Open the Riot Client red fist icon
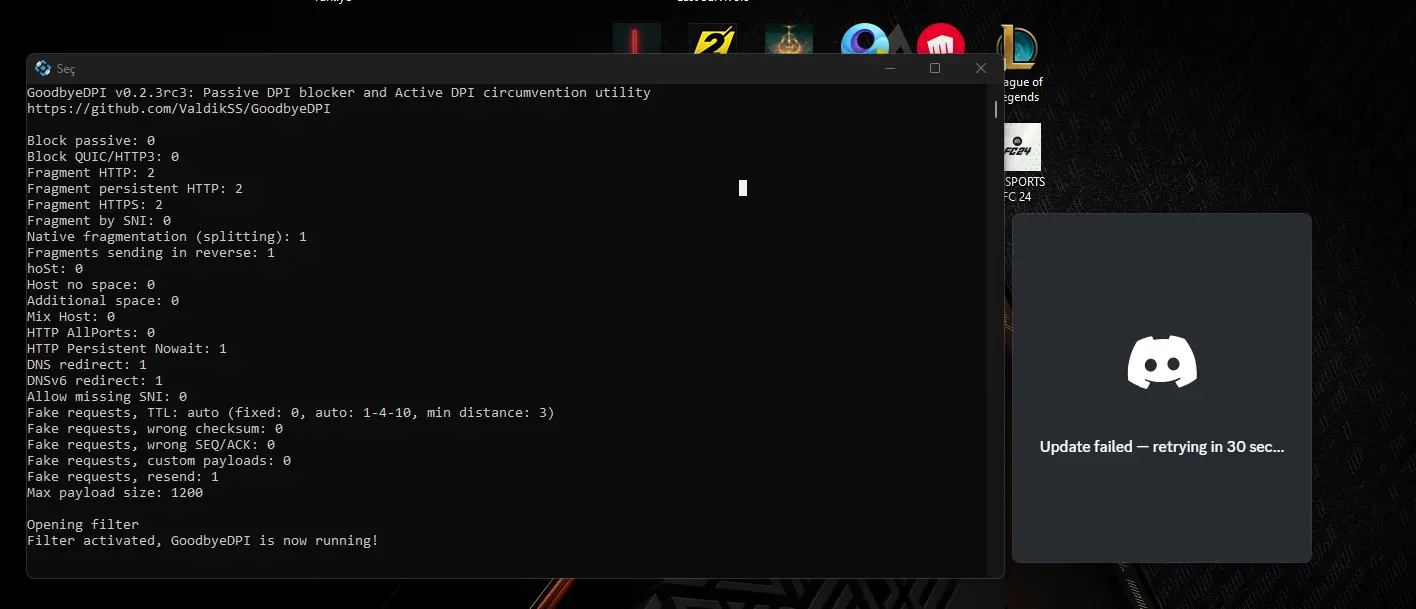Image resolution: width=1416 pixels, height=609 pixels. point(941,40)
